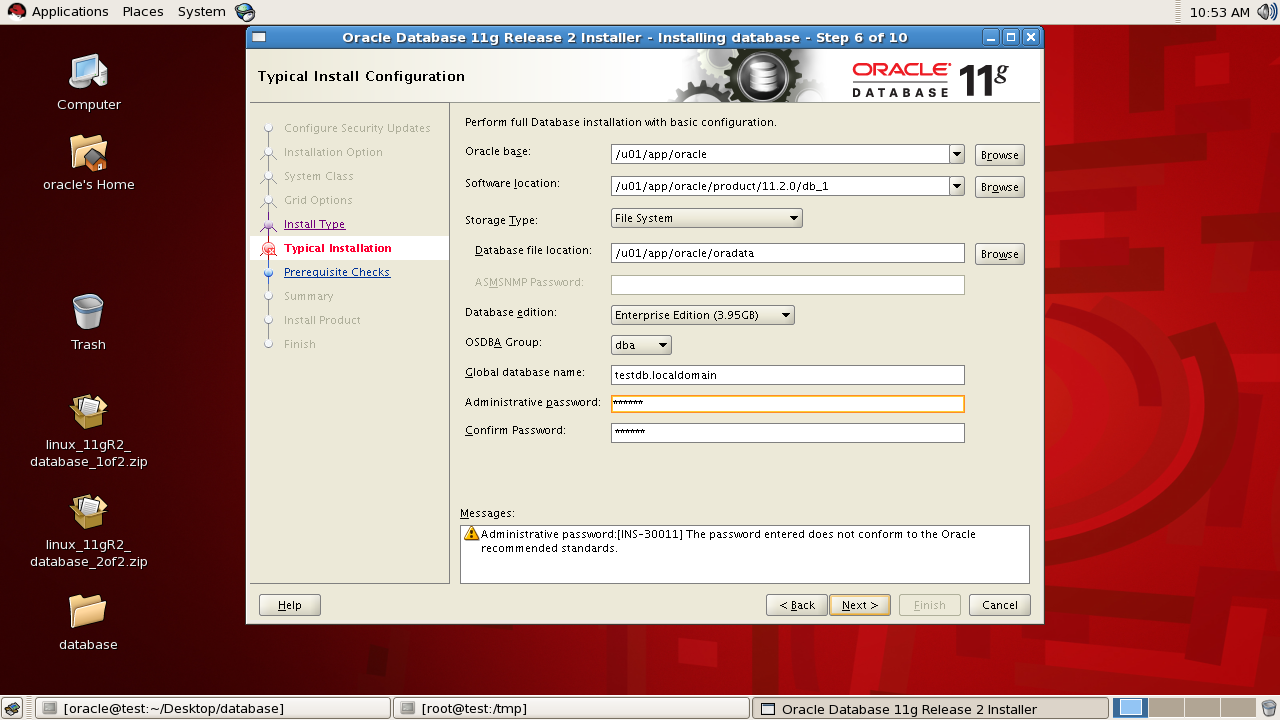This screenshot has height=720, width=1280.
Task: Click the Confirm Password field
Action: [x=788, y=433]
